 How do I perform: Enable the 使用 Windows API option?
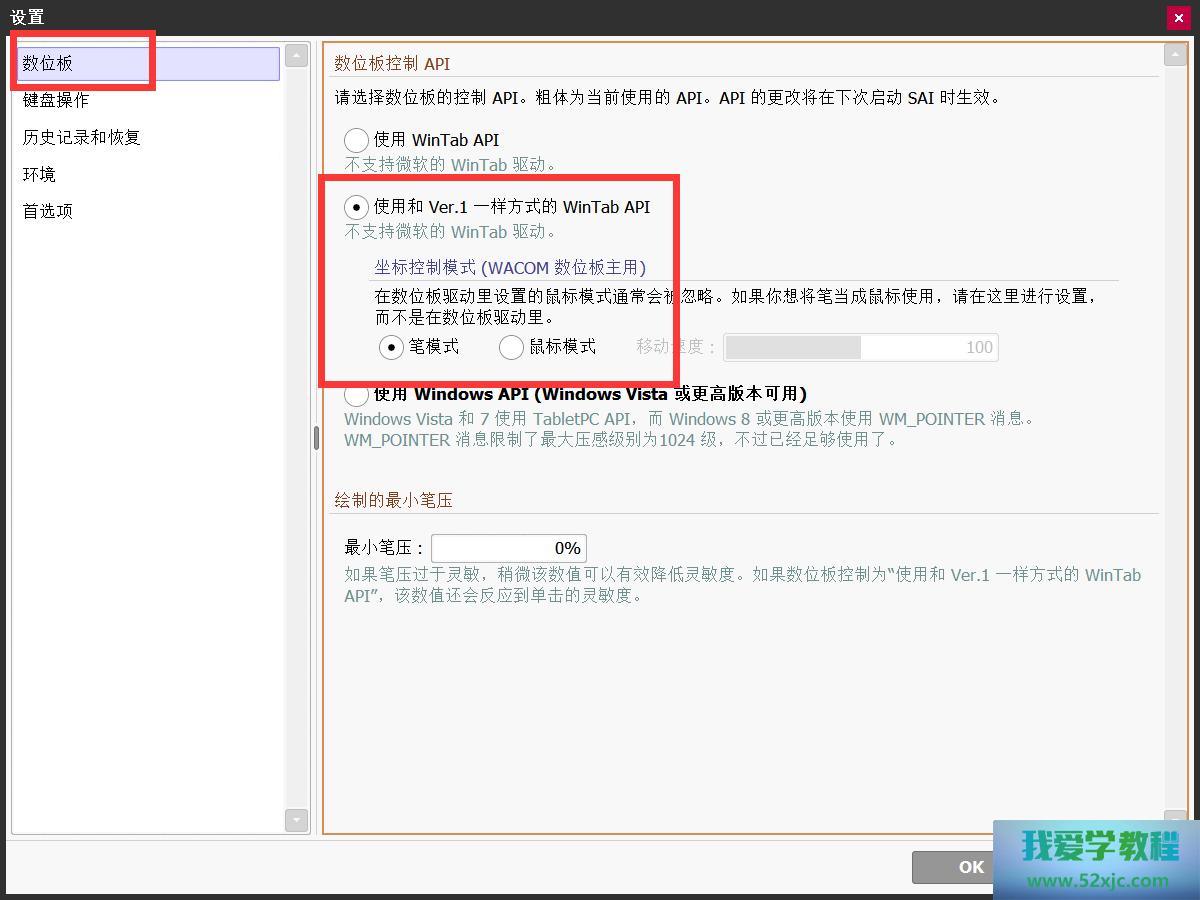point(356,394)
